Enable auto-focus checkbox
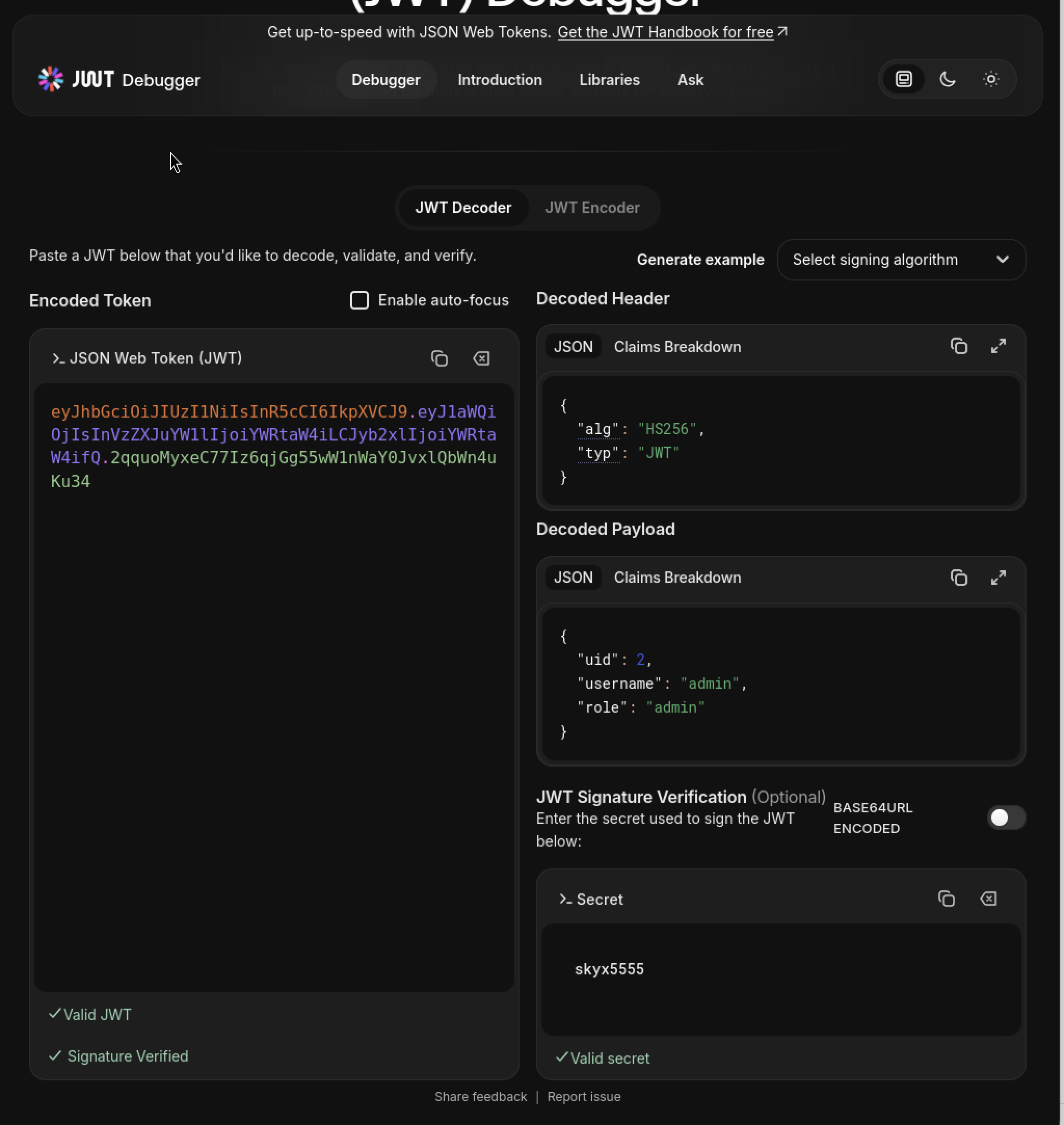This screenshot has width=1064, height=1125. tap(359, 300)
